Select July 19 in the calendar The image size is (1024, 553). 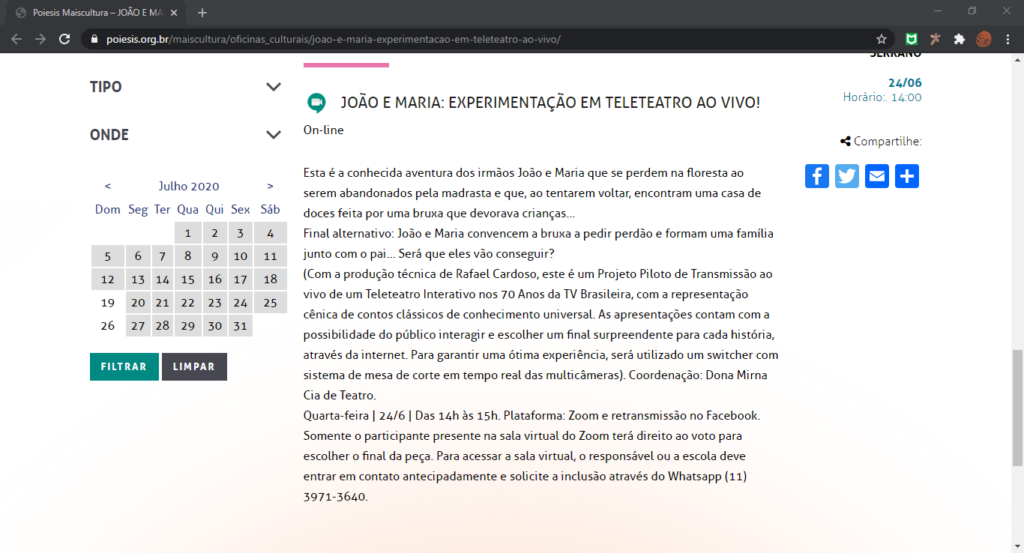(x=108, y=303)
